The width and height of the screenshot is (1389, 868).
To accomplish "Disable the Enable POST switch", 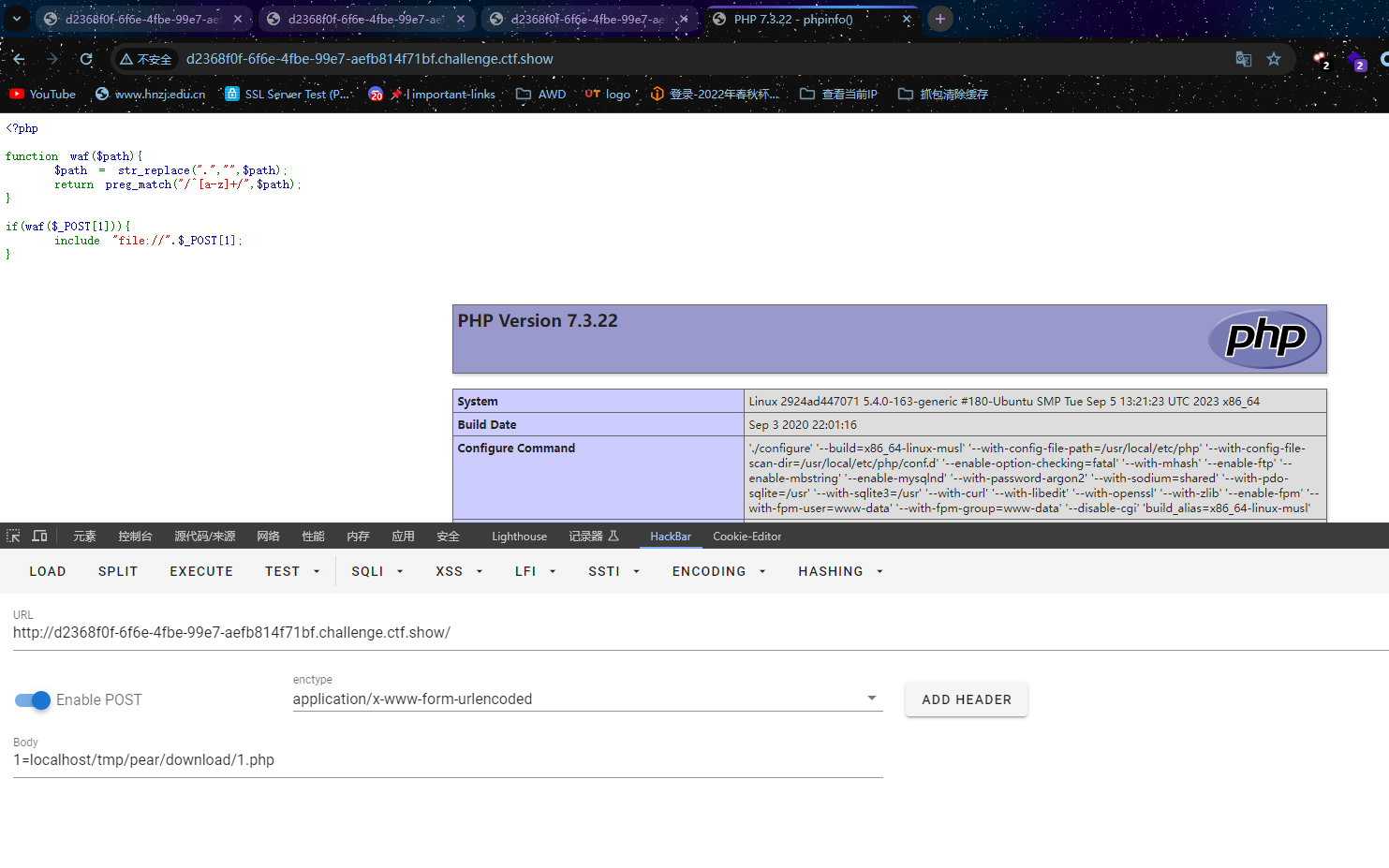I will pyautogui.click(x=33, y=700).
